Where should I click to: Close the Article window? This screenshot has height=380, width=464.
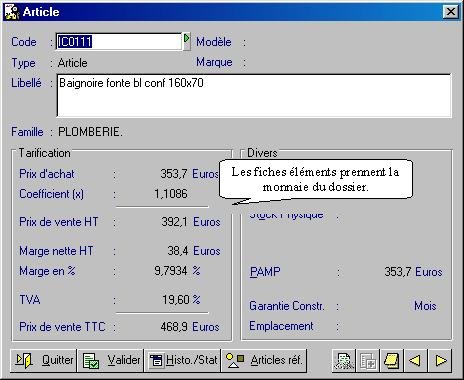click(x=451, y=12)
